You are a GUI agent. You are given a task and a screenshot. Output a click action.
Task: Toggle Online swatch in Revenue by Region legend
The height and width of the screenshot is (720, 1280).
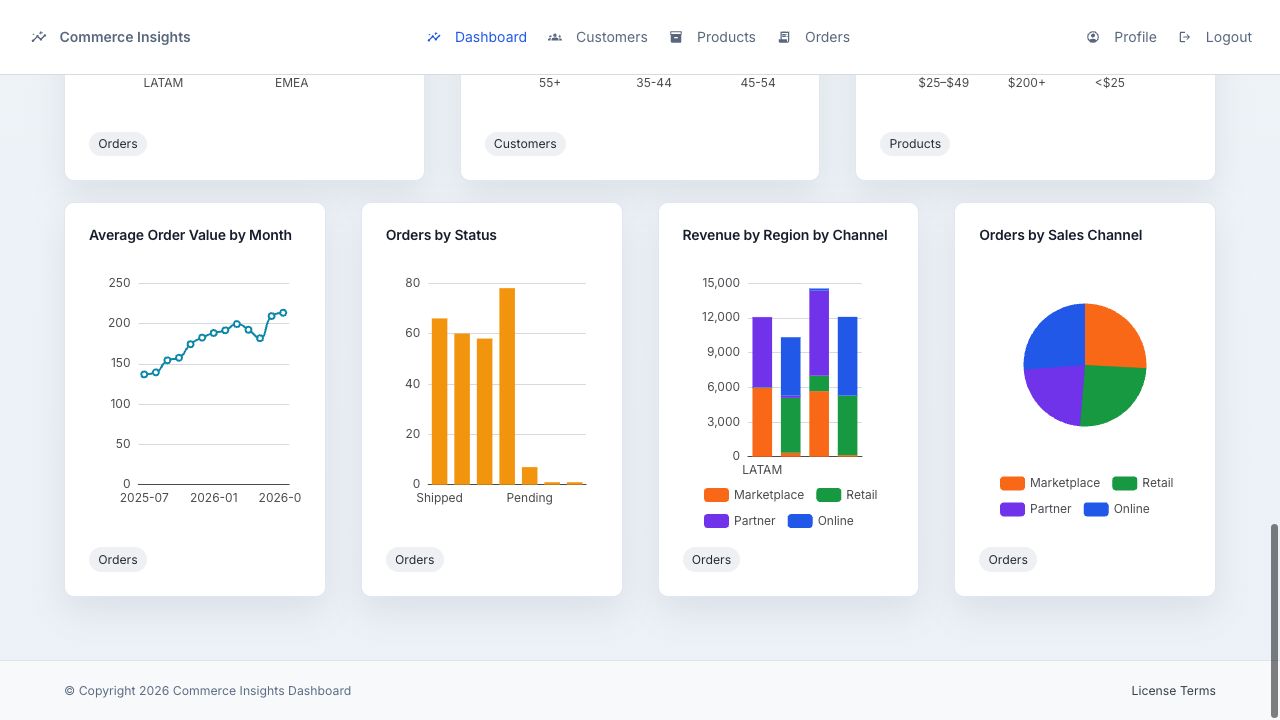tap(800, 521)
